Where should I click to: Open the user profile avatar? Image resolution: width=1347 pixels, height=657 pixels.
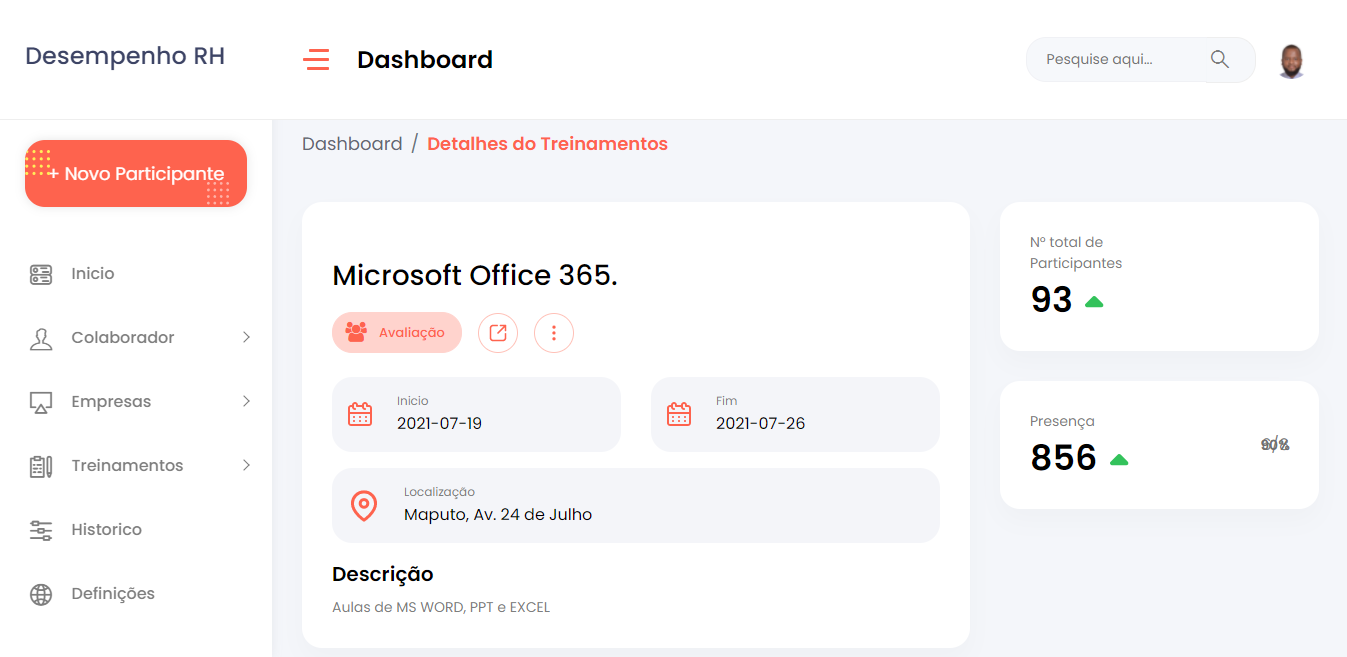pos(1291,61)
